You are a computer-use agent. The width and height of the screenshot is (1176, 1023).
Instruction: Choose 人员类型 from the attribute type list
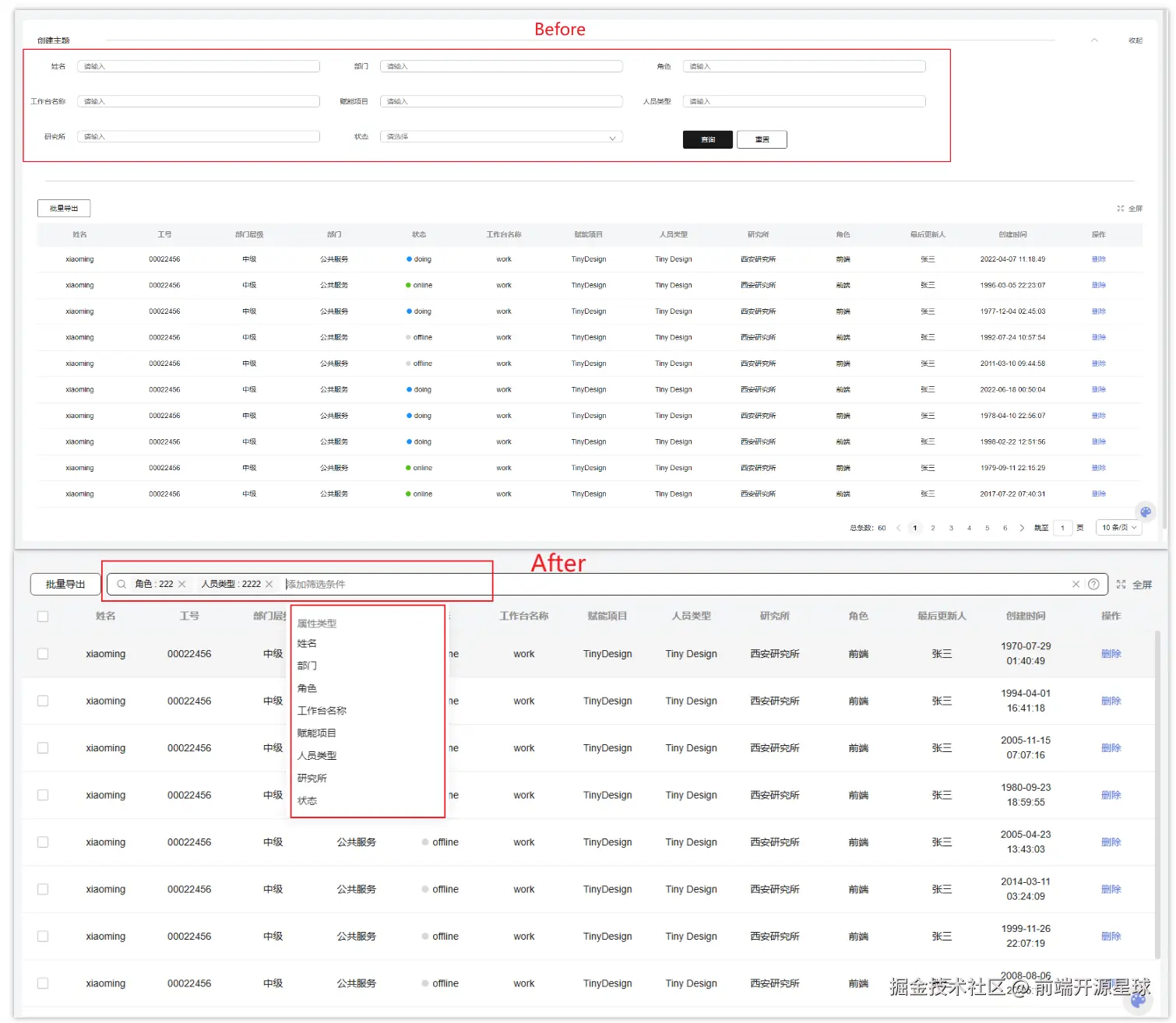pyautogui.click(x=317, y=756)
